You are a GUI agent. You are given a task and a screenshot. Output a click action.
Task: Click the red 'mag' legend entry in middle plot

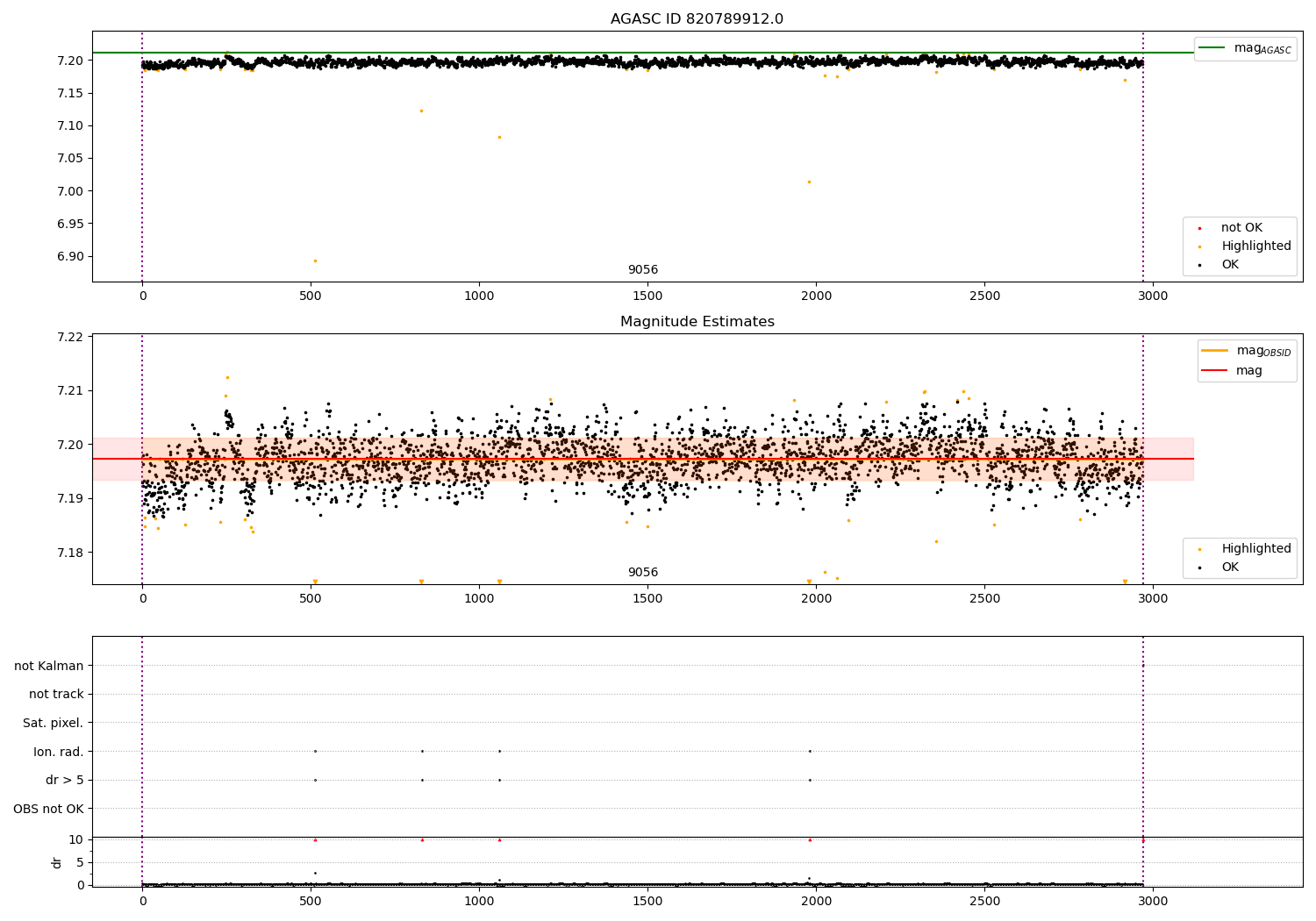click(1233, 371)
